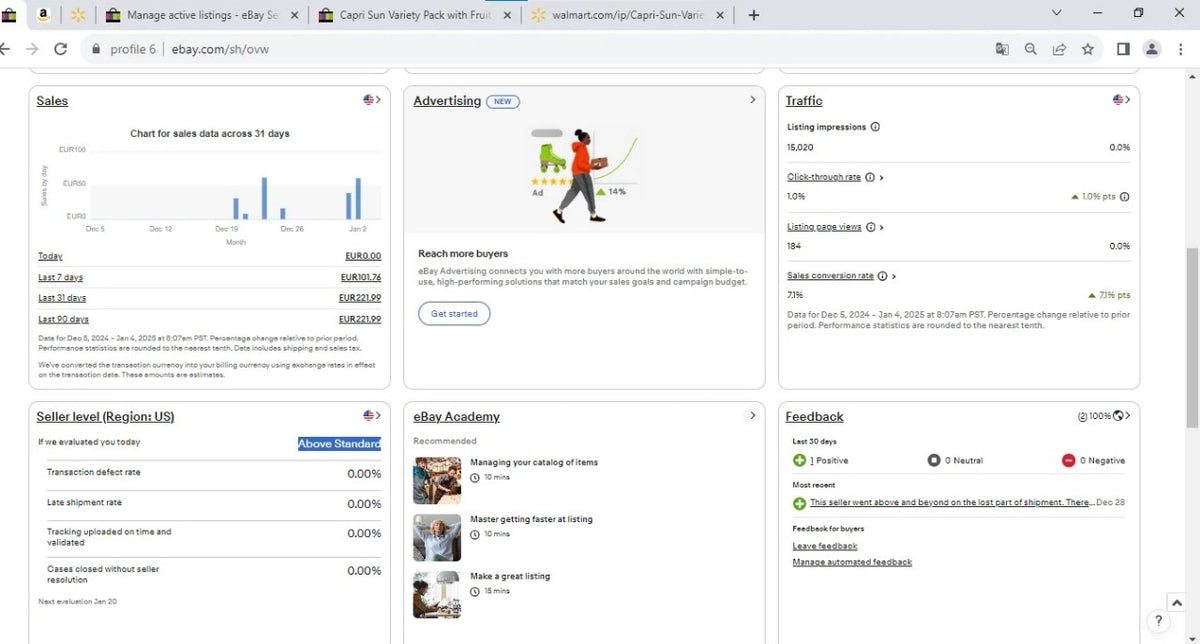Open the tab search dropdown arrow
This screenshot has height=644, width=1200.
pyautogui.click(x=1057, y=14)
